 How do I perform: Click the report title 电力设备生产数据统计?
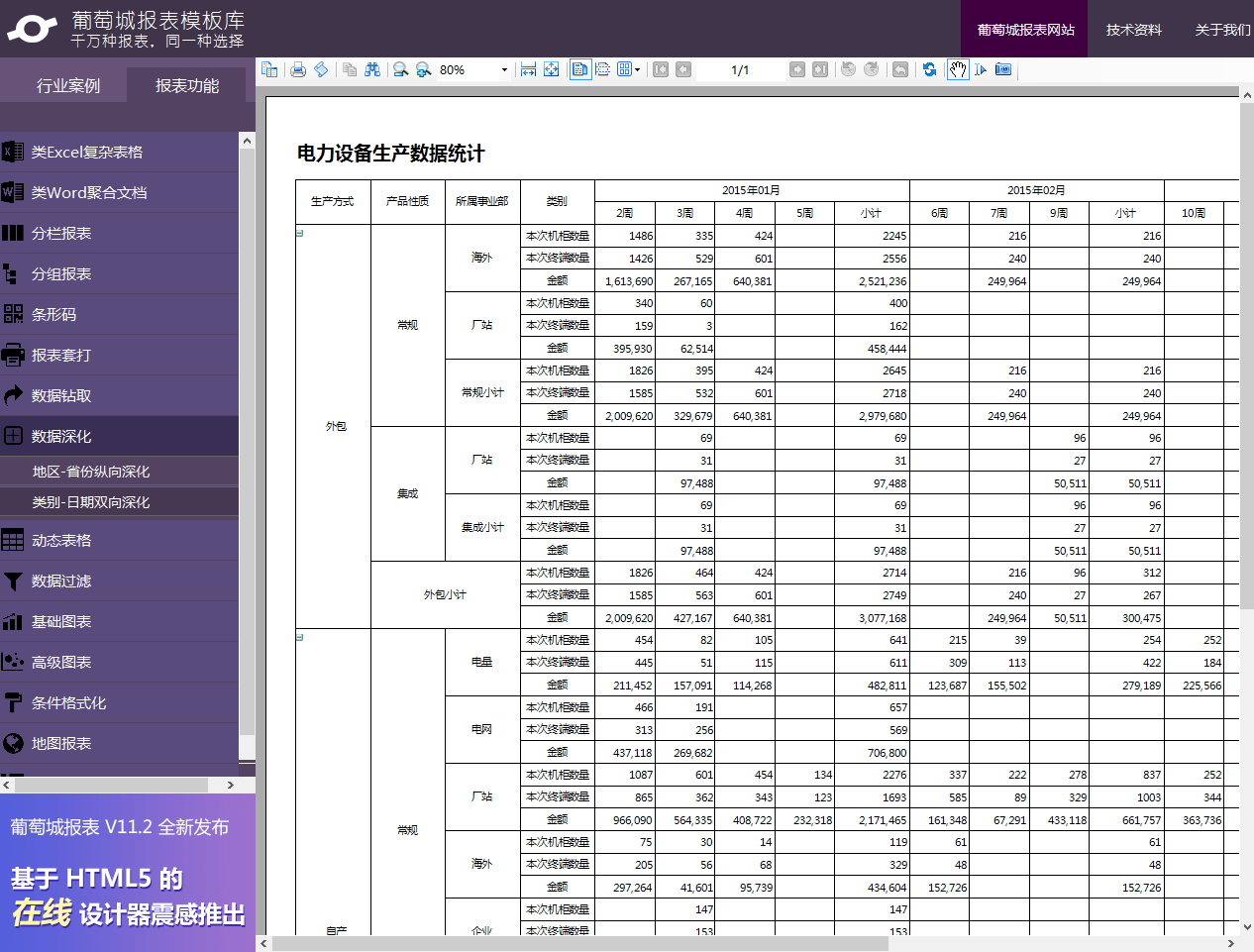click(x=390, y=154)
